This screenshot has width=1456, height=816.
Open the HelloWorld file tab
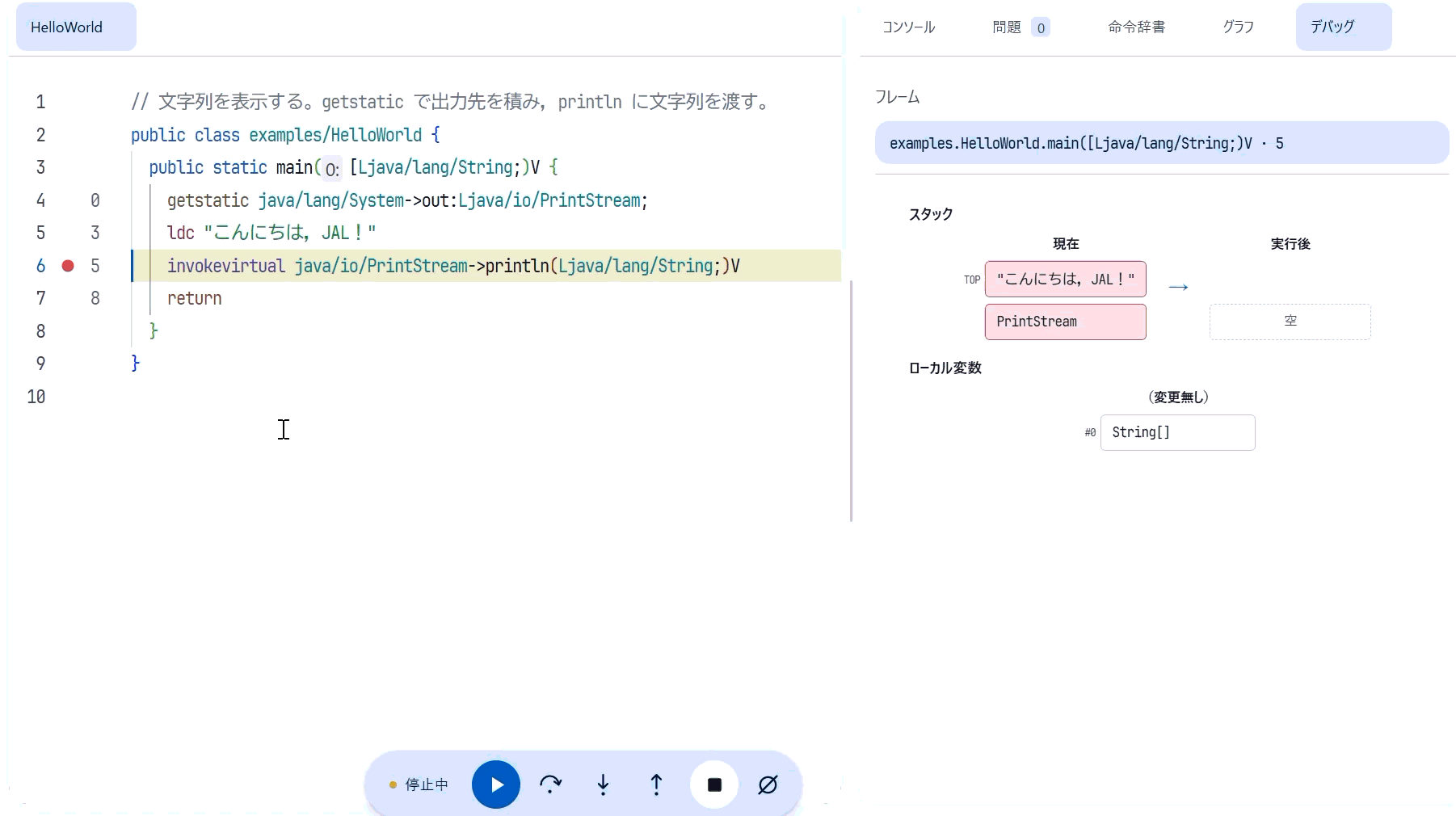(76, 27)
